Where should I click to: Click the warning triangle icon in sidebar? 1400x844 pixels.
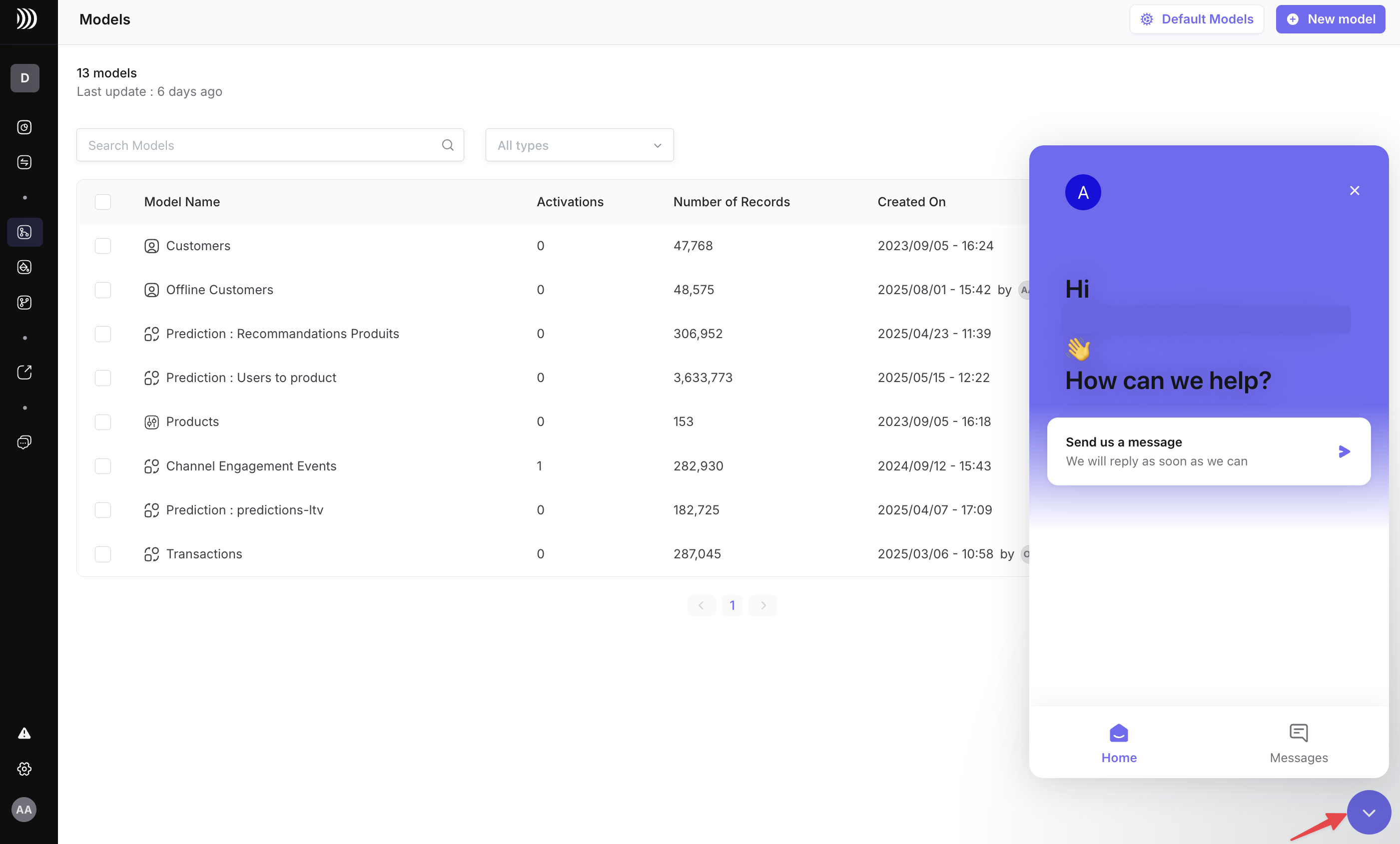24,733
